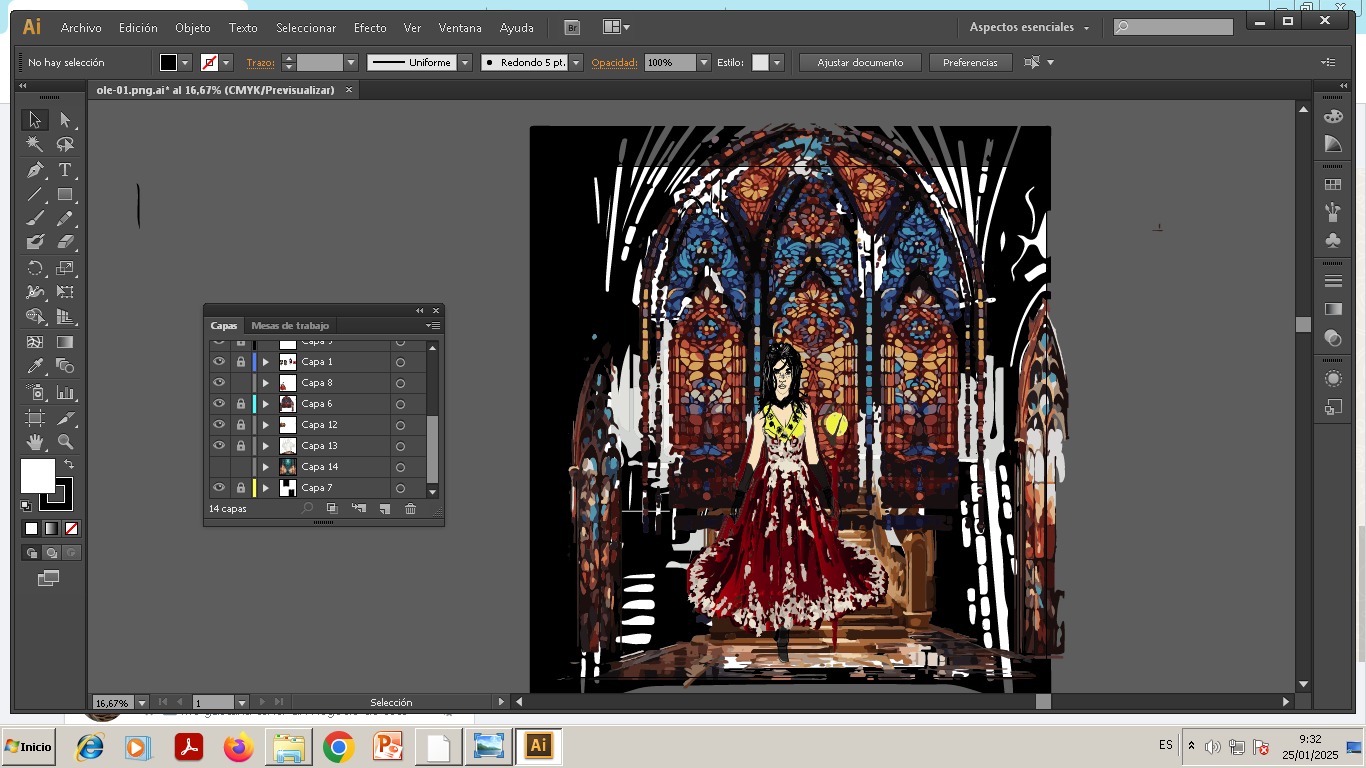Open the Ventana menu
Image resolution: width=1366 pixels, height=768 pixels.
pos(460,28)
